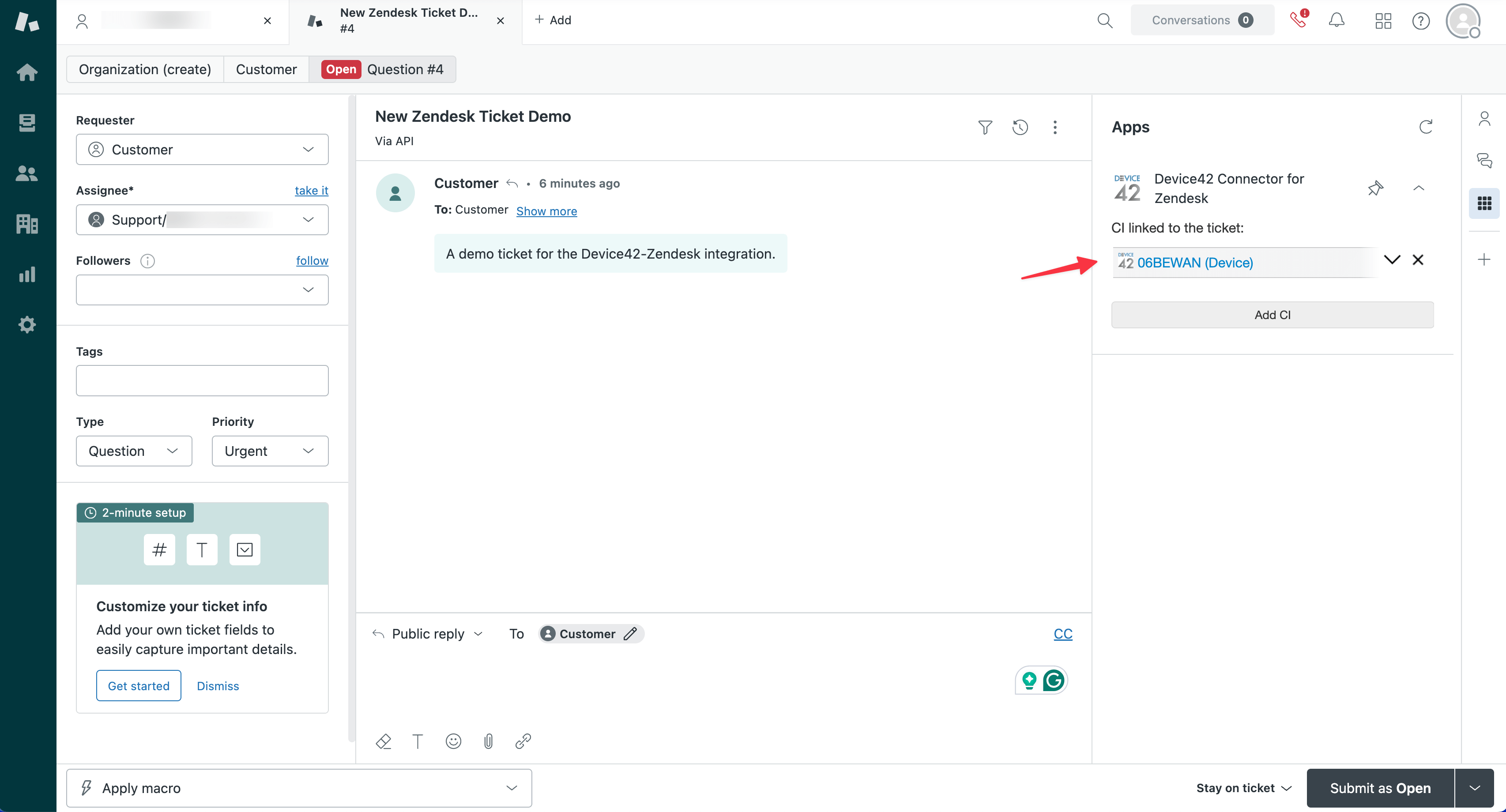
Task: Type in the Tags input field
Action: point(202,380)
